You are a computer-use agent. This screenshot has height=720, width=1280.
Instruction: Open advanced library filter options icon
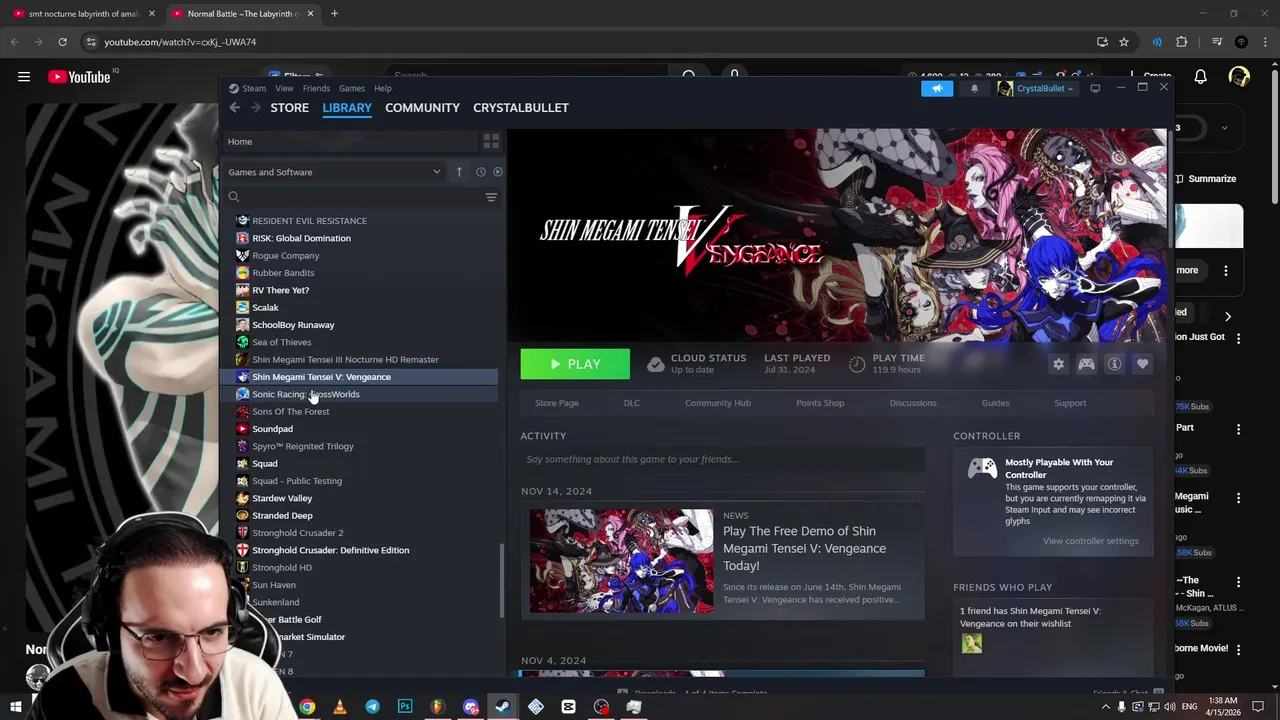491,197
